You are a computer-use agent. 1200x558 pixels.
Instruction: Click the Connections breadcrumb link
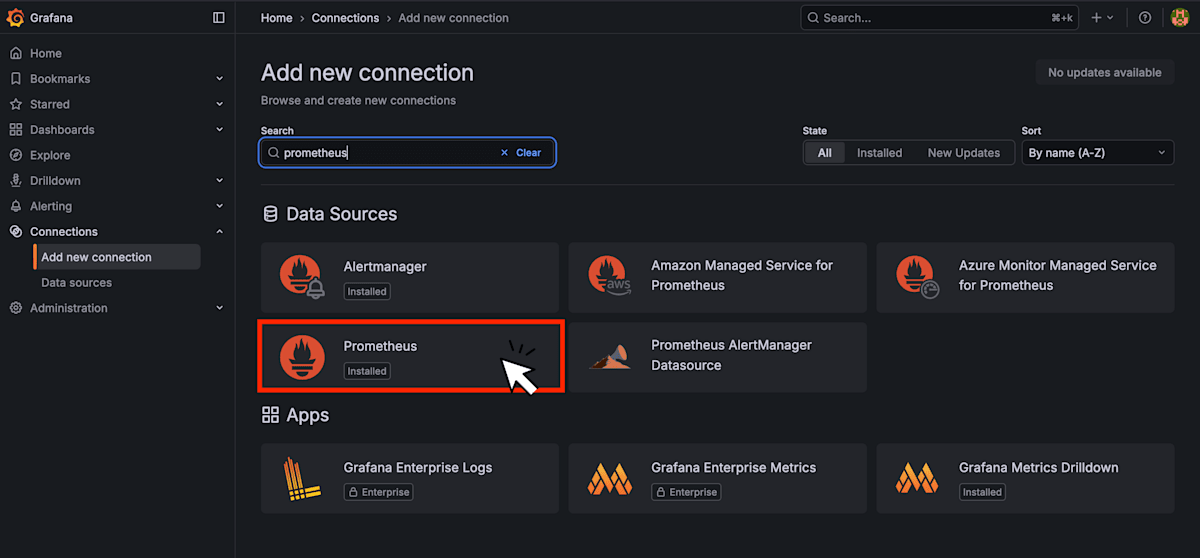345,18
